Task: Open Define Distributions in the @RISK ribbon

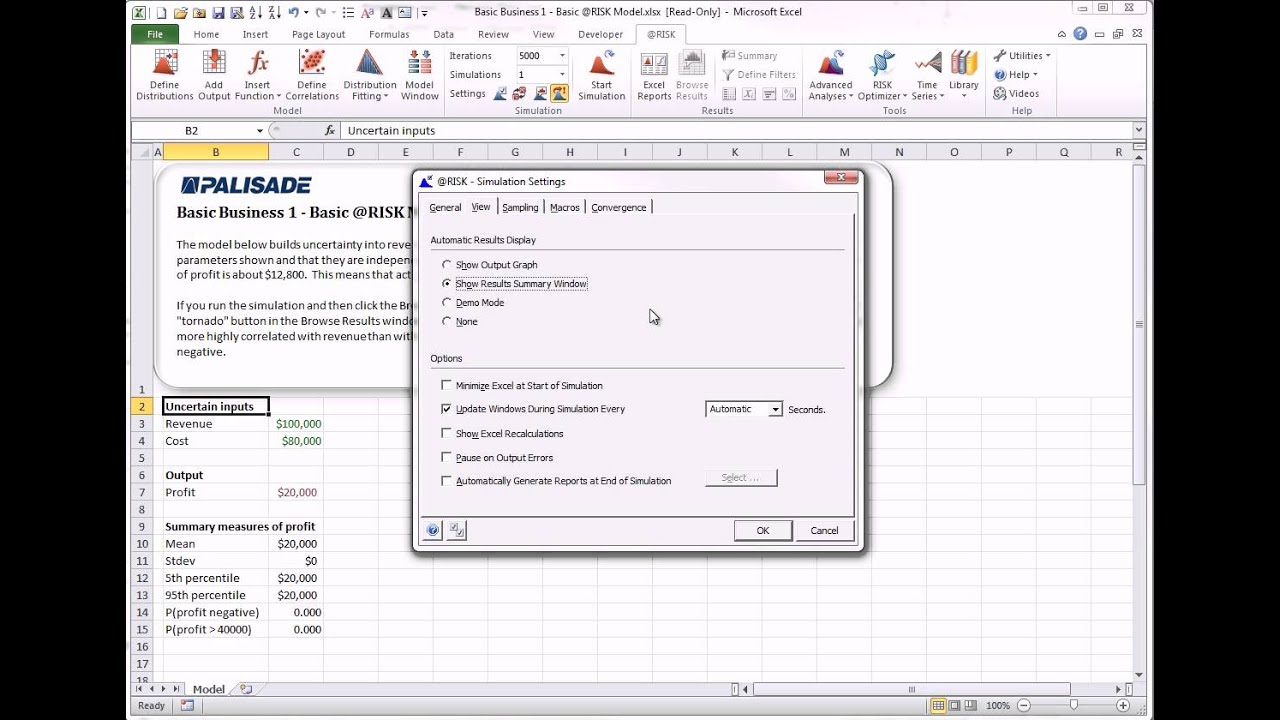Action: click(x=165, y=75)
